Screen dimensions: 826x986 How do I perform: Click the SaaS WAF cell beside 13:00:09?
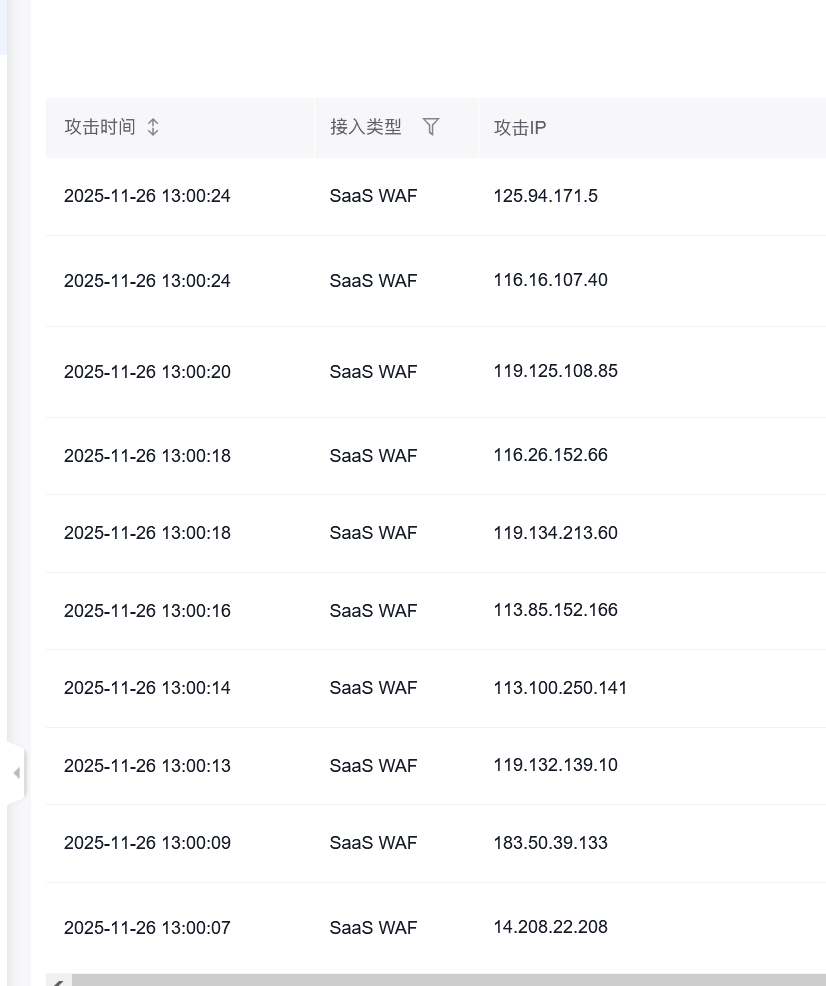pyautogui.click(x=373, y=843)
